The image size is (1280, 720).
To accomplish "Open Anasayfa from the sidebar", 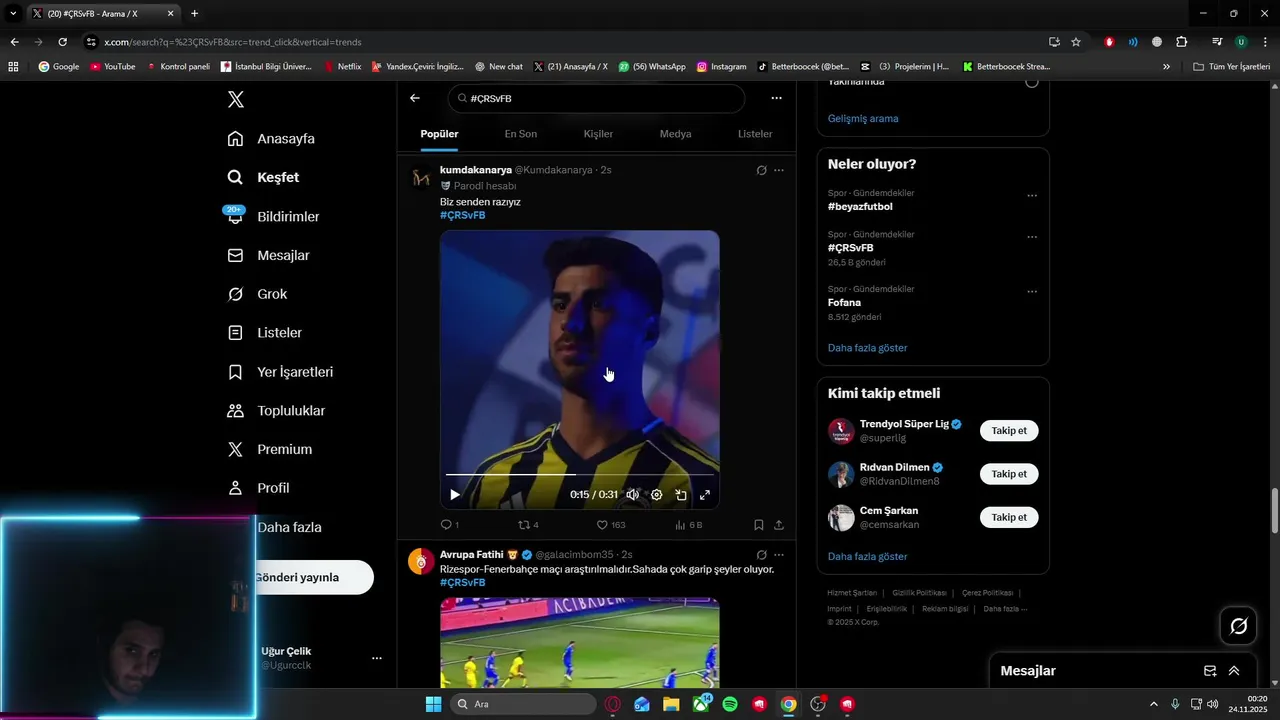I will click(x=271, y=139).
